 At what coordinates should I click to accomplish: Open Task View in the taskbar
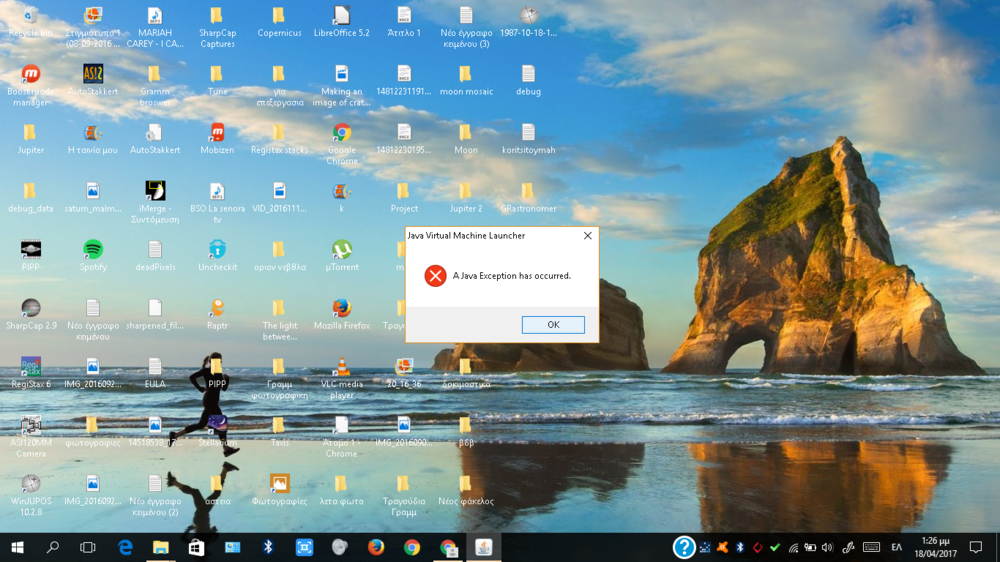(88, 547)
